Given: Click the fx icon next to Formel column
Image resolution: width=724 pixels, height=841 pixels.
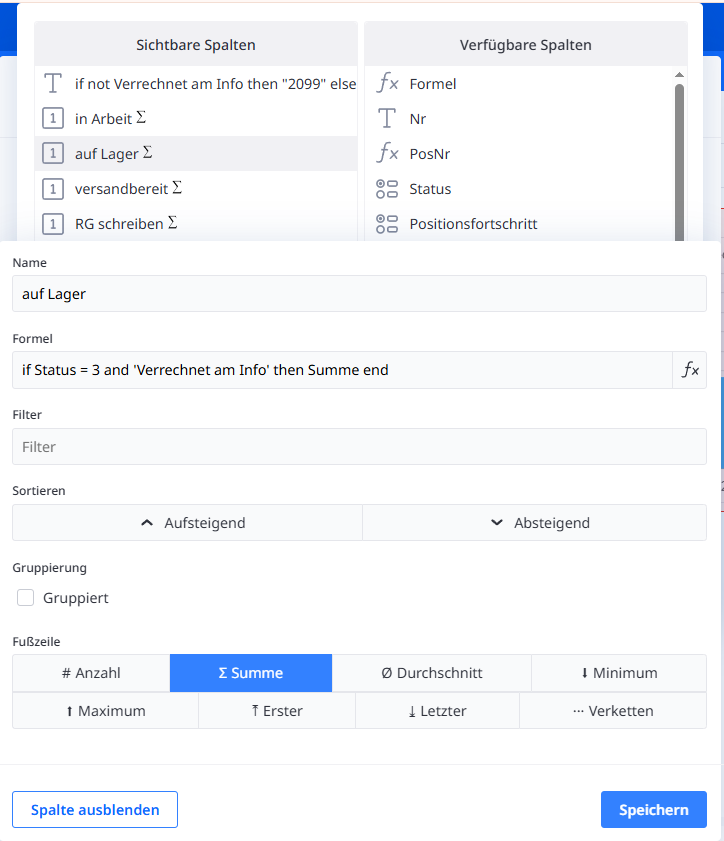Looking at the screenshot, I should tap(387, 84).
